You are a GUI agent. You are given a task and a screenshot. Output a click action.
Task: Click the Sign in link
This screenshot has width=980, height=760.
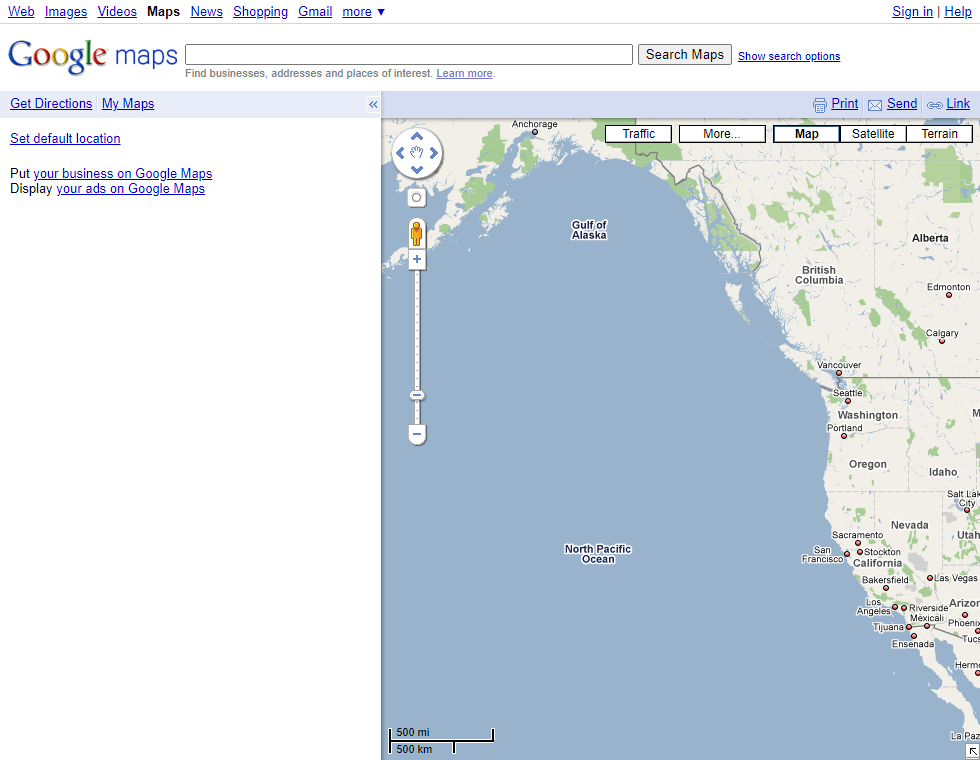coord(912,12)
